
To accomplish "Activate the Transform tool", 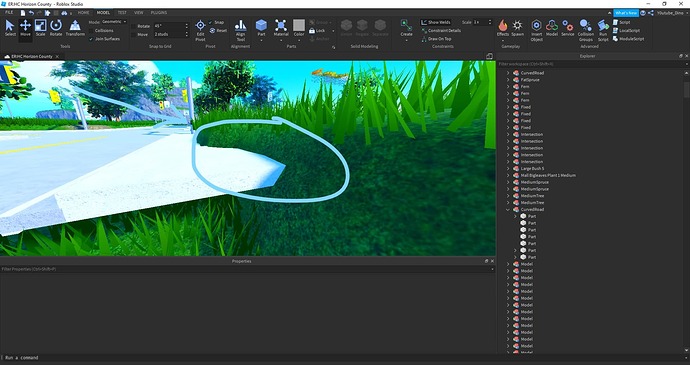I will (75, 28).
